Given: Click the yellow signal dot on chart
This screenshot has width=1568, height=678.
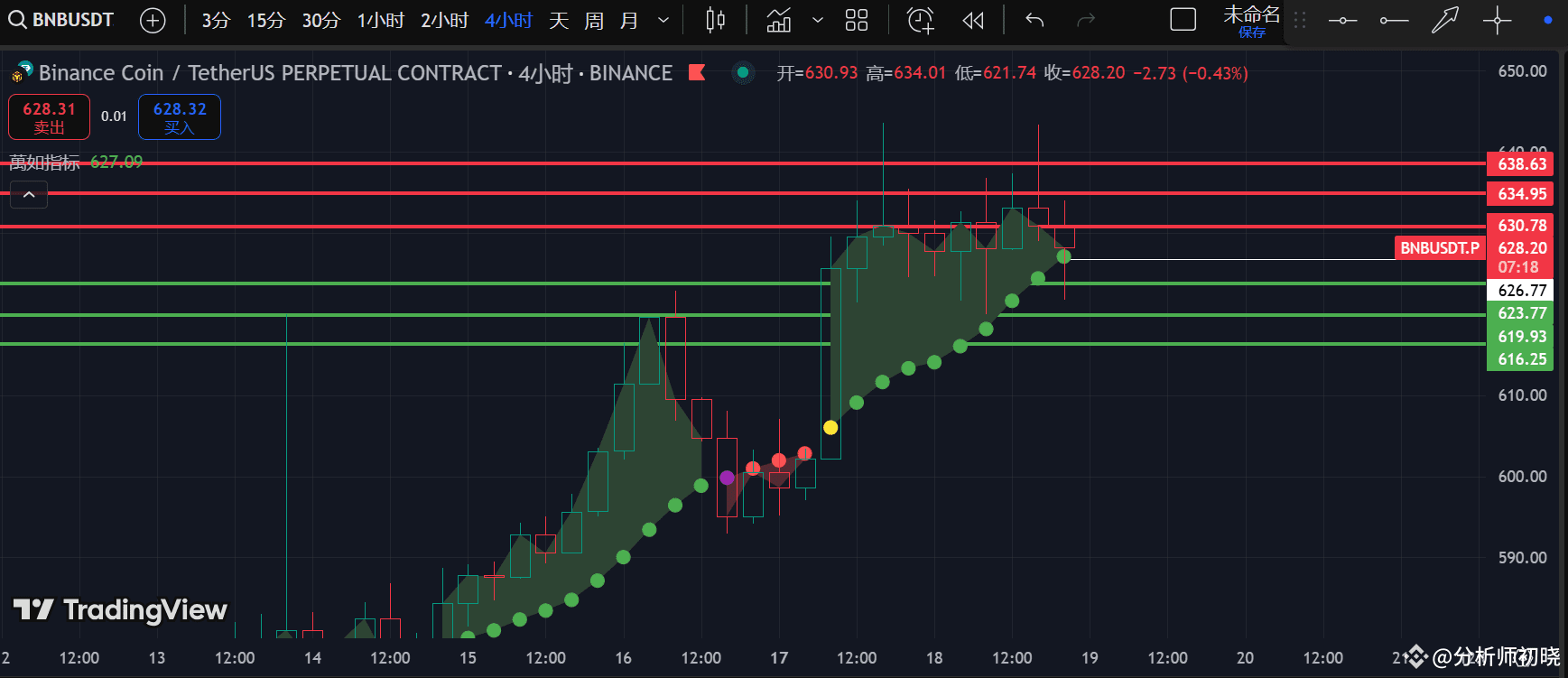Looking at the screenshot, I should (x=830, y=428).
